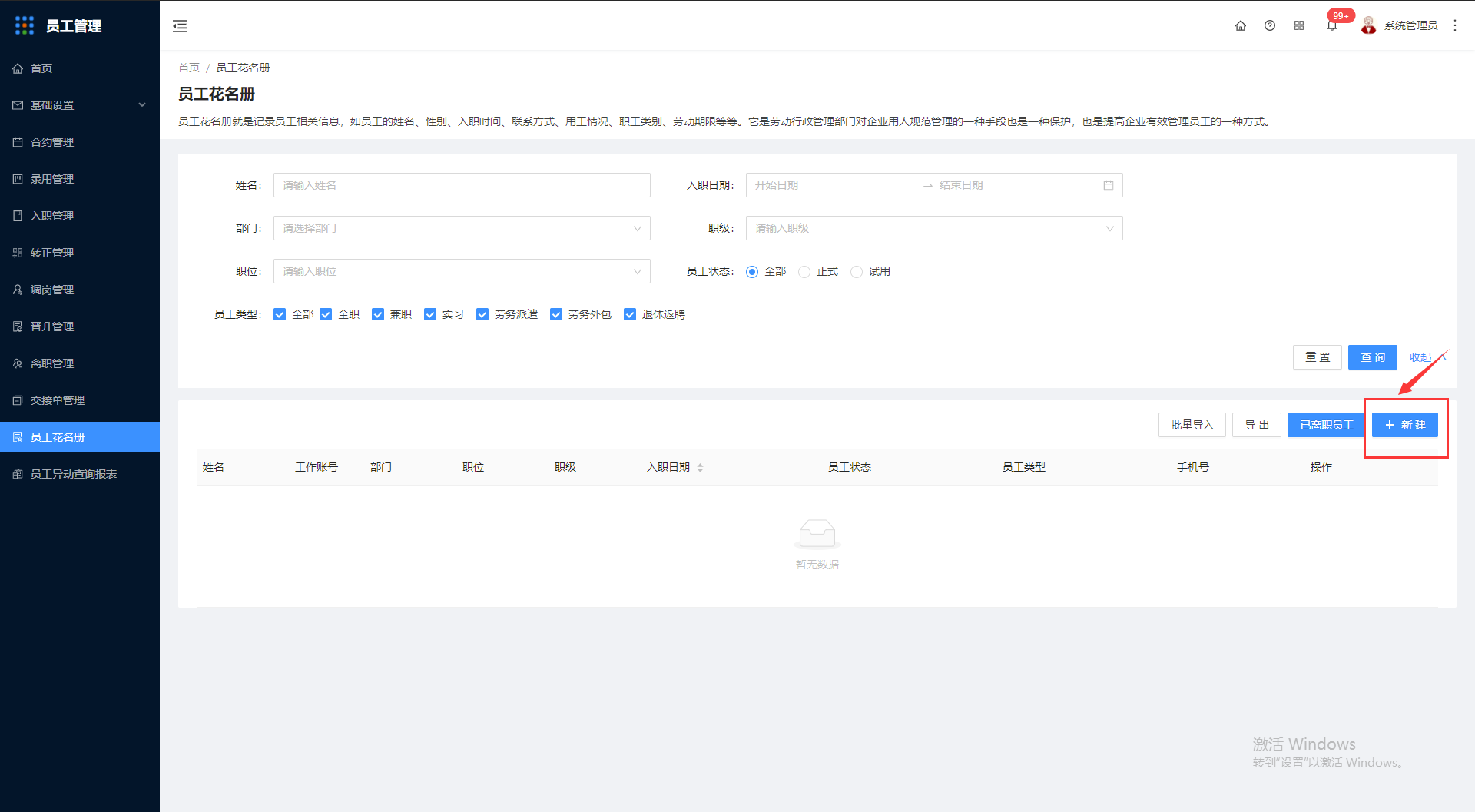The image size is (1475, 812).
Task: Open notifications bell with 99+ badge
Action: point(1332,25)
